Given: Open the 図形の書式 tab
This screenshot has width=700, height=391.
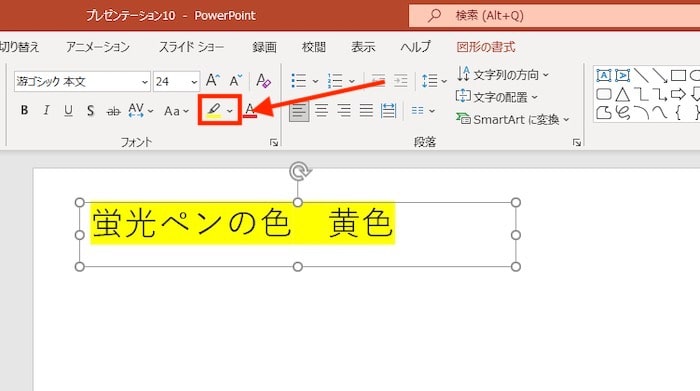Looking at the screenshot, I should tap(486, 47).
